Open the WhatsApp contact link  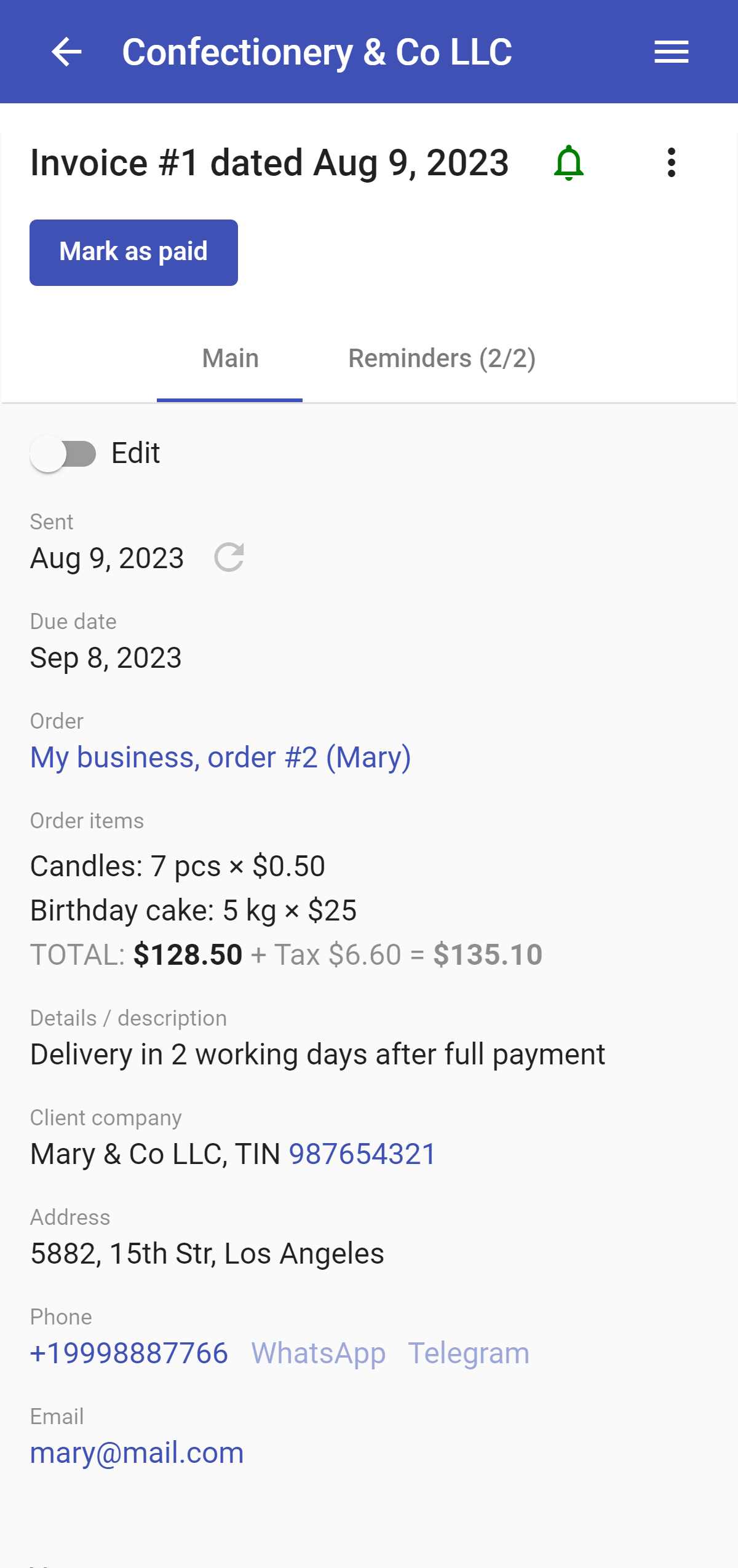(x=318, y=1353)
